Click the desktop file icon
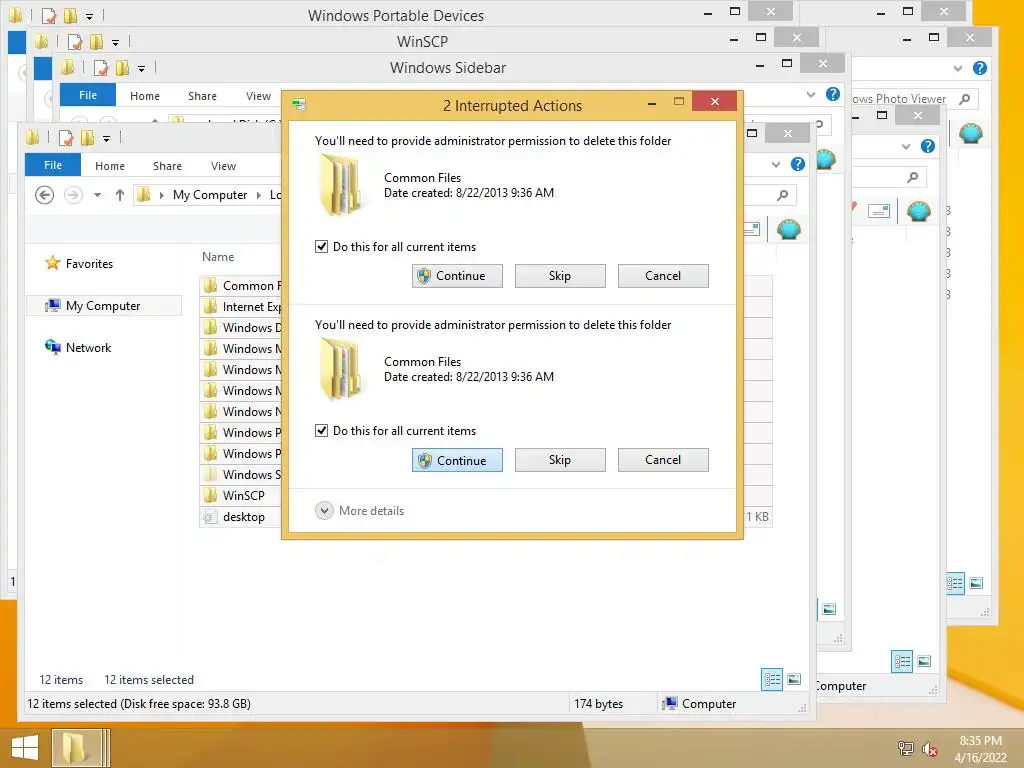The width and height of the screenshot is (1024, 768). click(x=210, y=517)
